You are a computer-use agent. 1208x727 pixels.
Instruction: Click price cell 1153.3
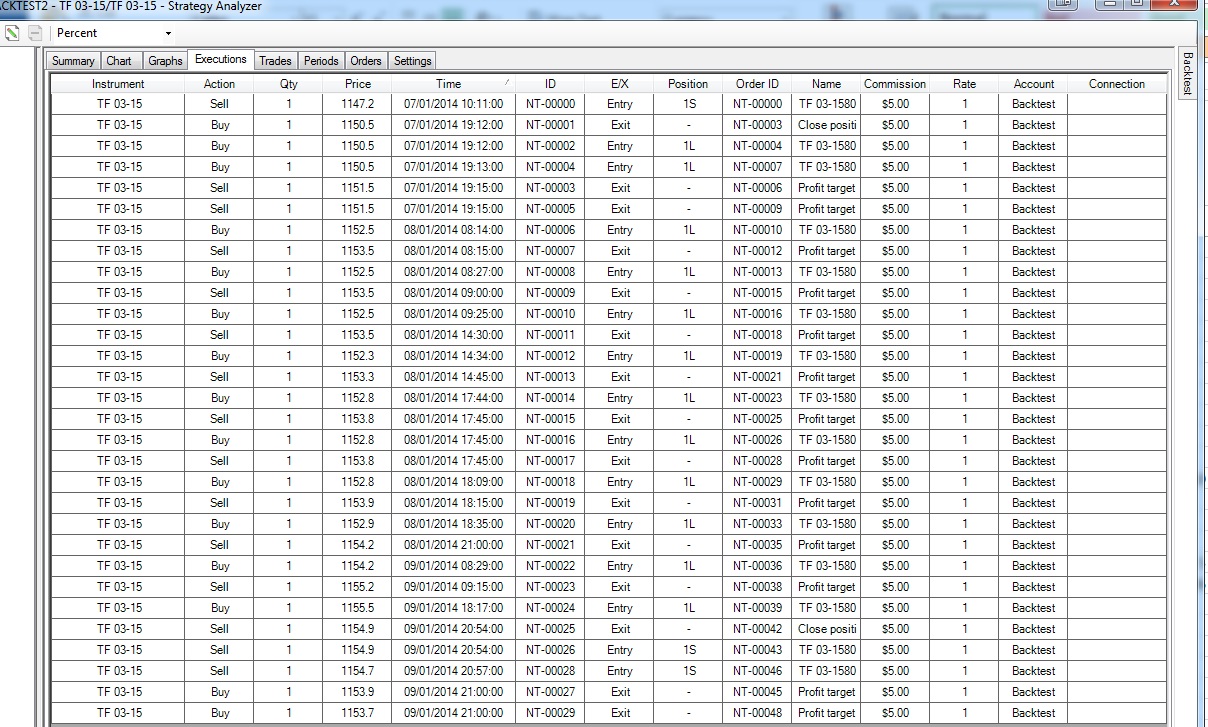pyautogui.click(x=358, y=377)
